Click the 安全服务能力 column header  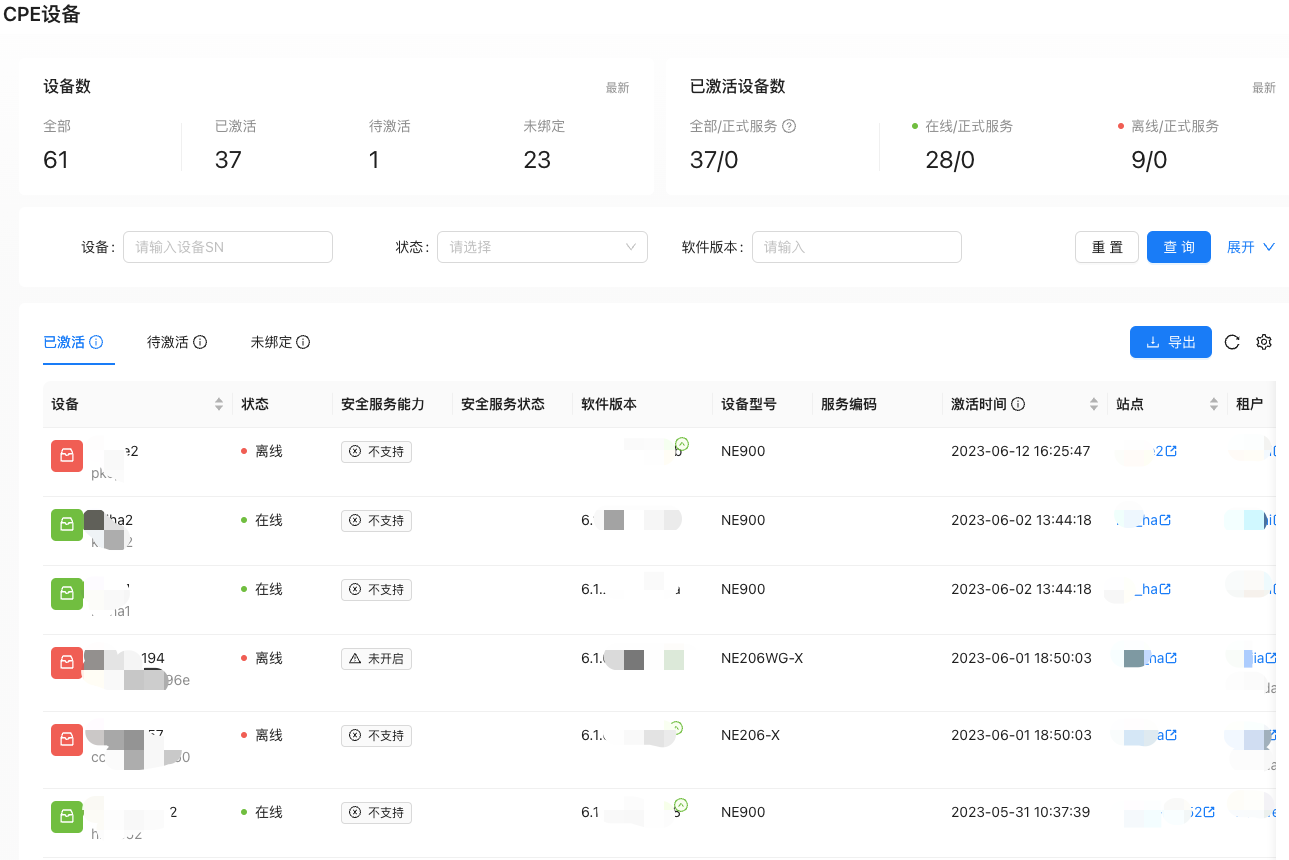pyautogui.click(x=383, y=404)
